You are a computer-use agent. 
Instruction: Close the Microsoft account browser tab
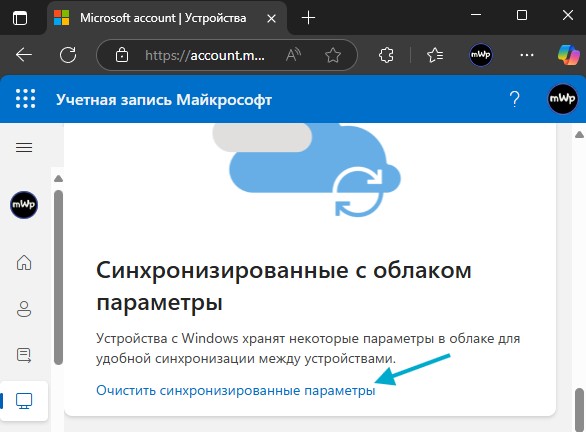pyautogui.click(x=272, y=18)
